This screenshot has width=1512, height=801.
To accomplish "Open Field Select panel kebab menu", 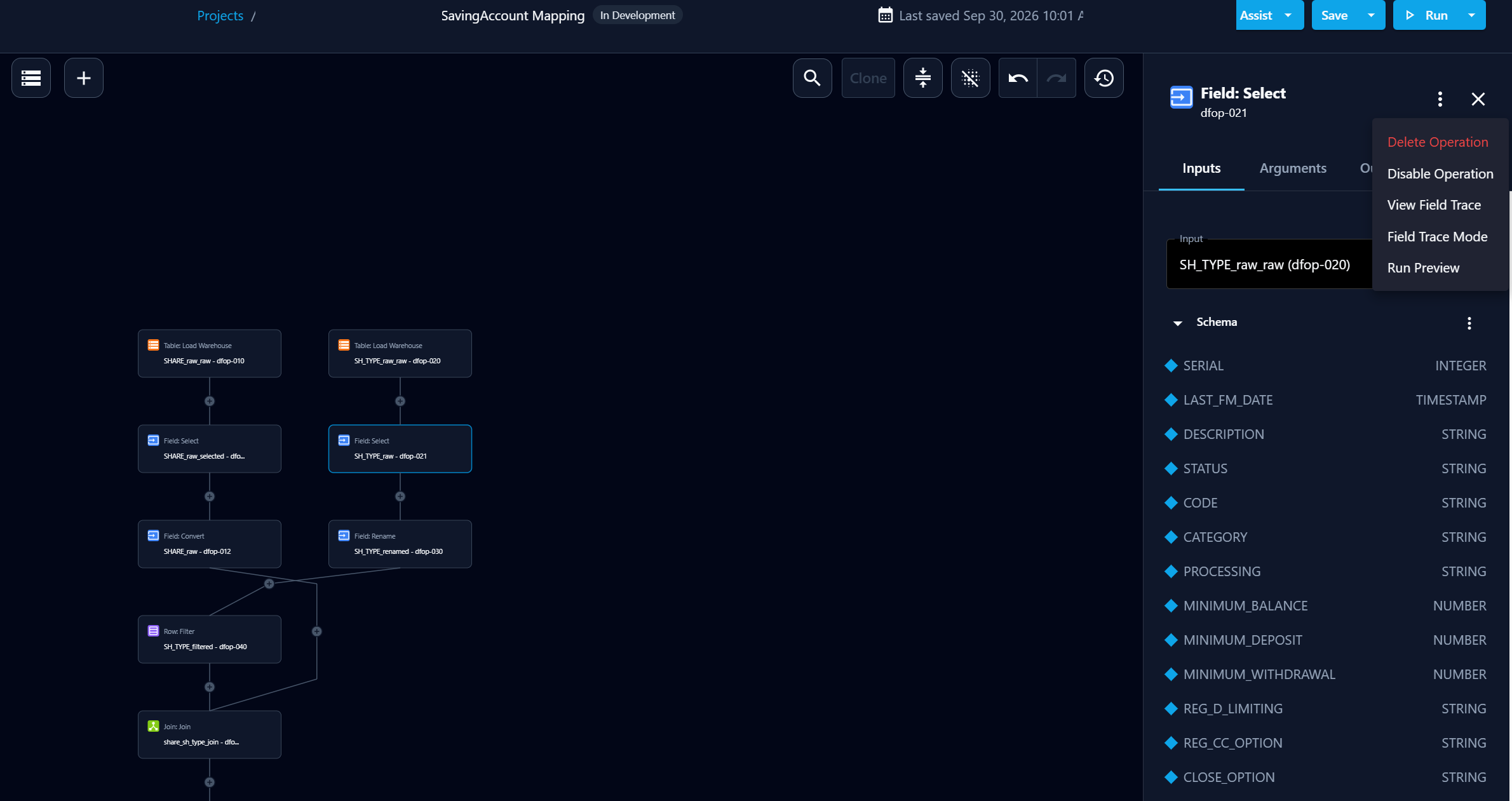I will [1440, 98].
